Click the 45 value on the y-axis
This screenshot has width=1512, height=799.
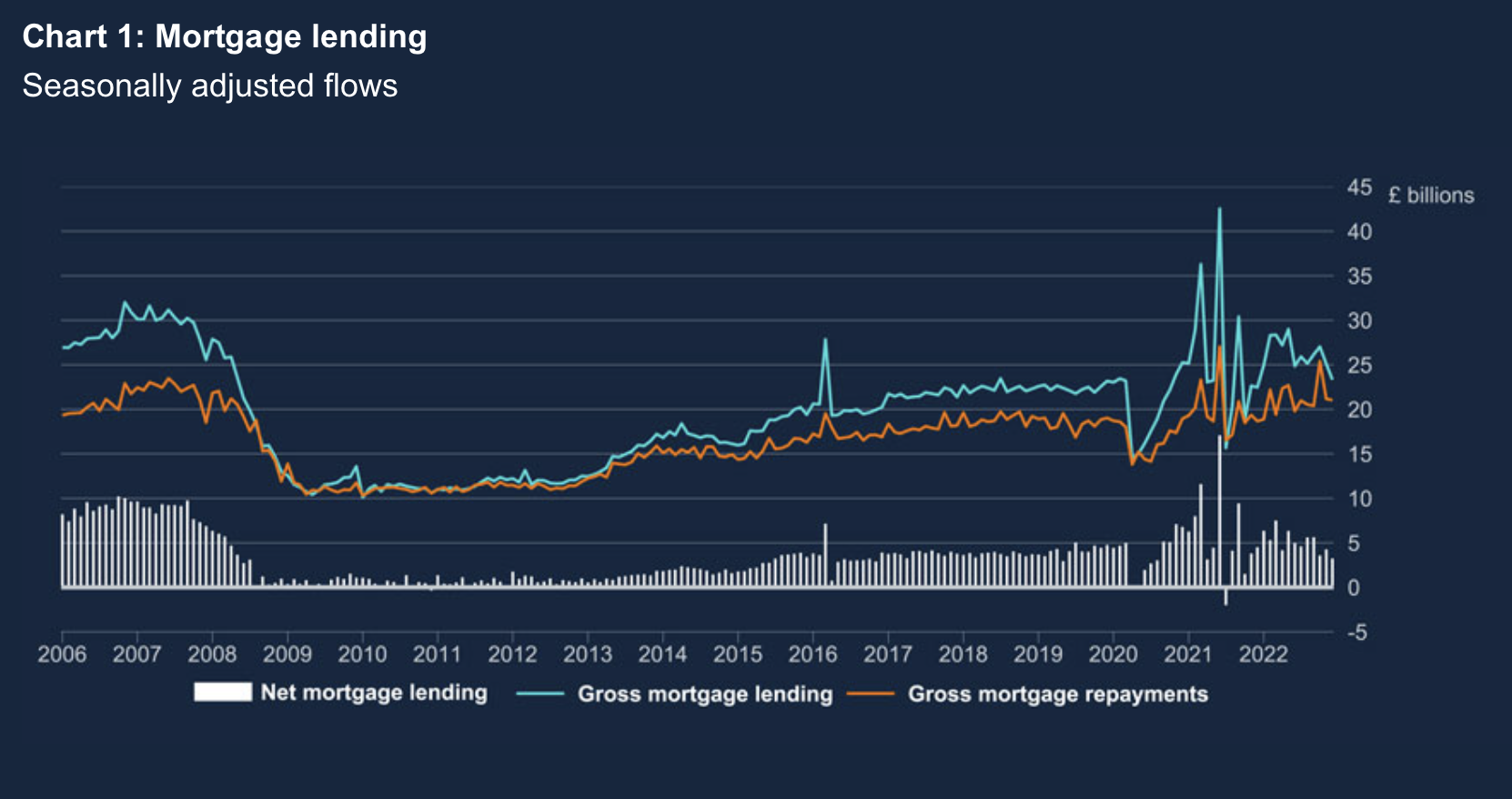click(x=1359, y=187)
